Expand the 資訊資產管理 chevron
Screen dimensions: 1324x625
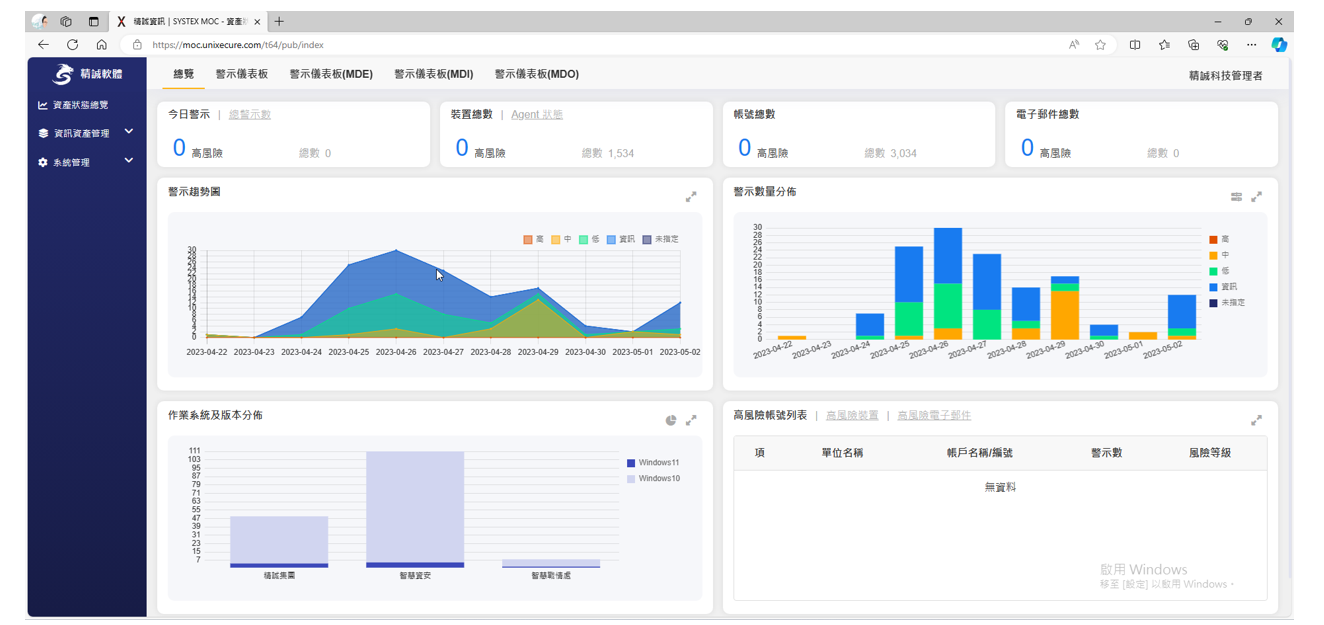(x=129, y=132)
